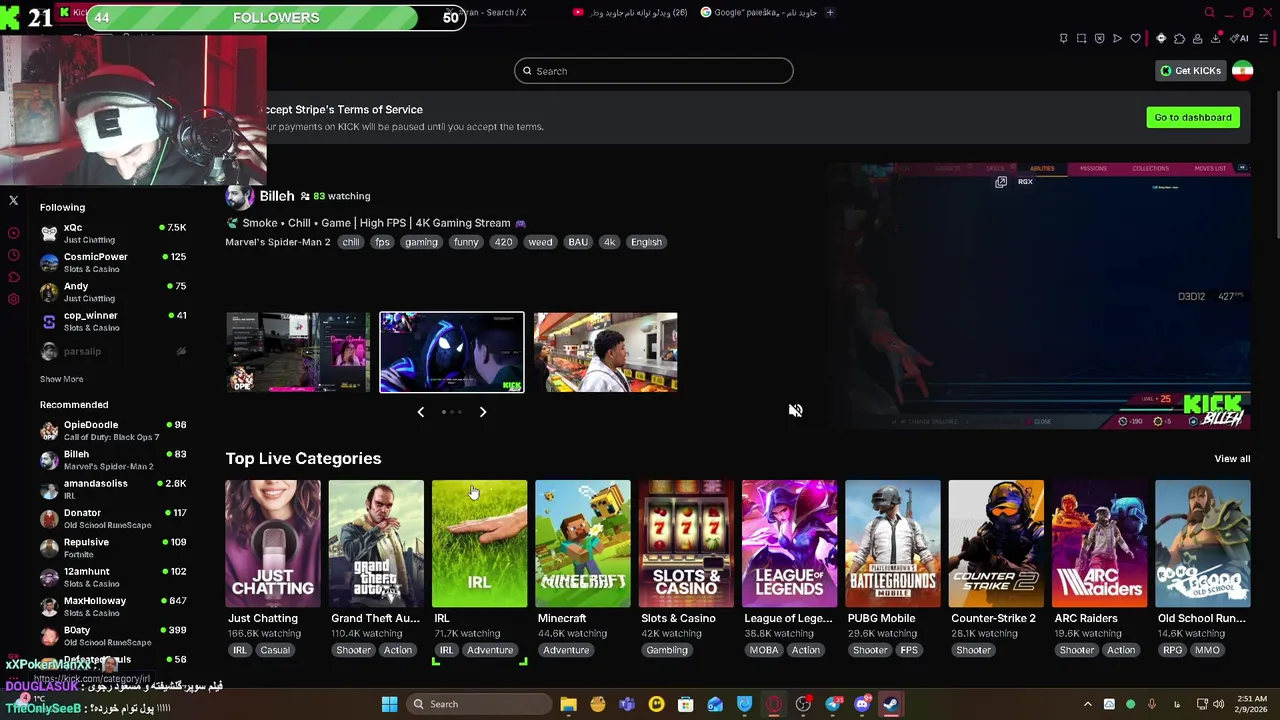Click the Get KICKs button
Image resolution: width=1280 pixels, height=720 pixels.
coord(1190,70)
